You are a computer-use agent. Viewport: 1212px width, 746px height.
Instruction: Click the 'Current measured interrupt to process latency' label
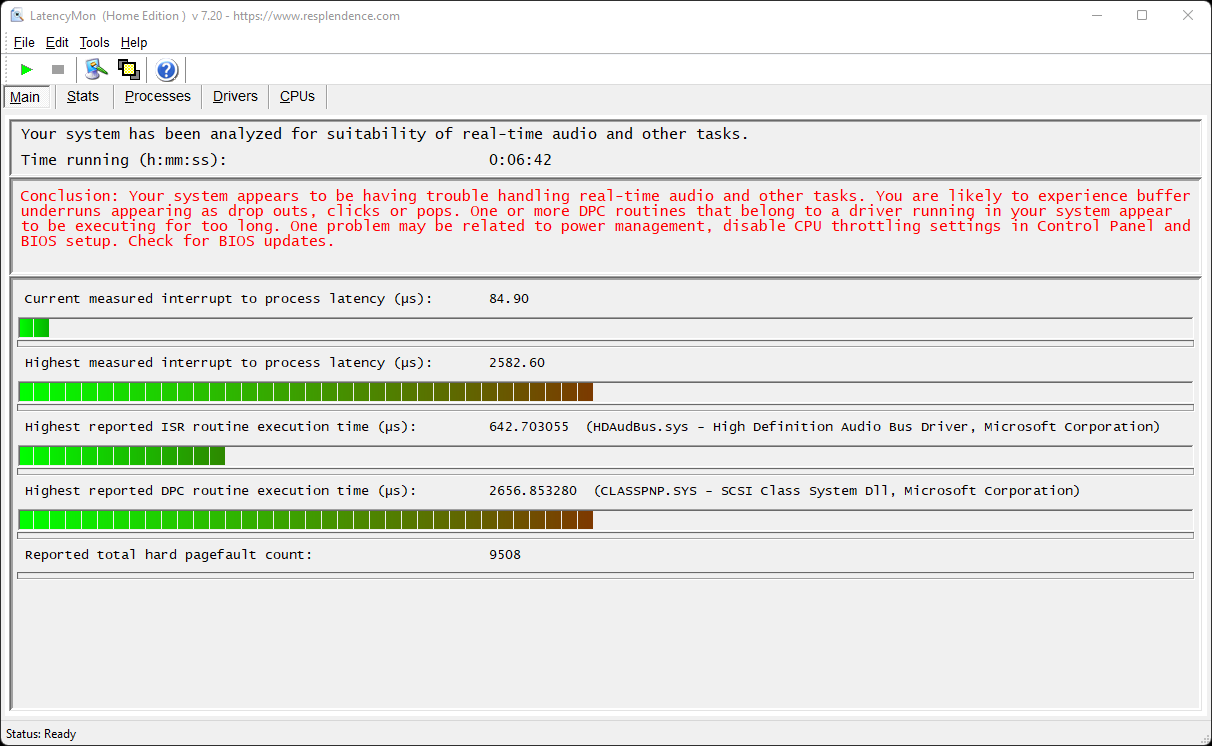coord(228,299)
